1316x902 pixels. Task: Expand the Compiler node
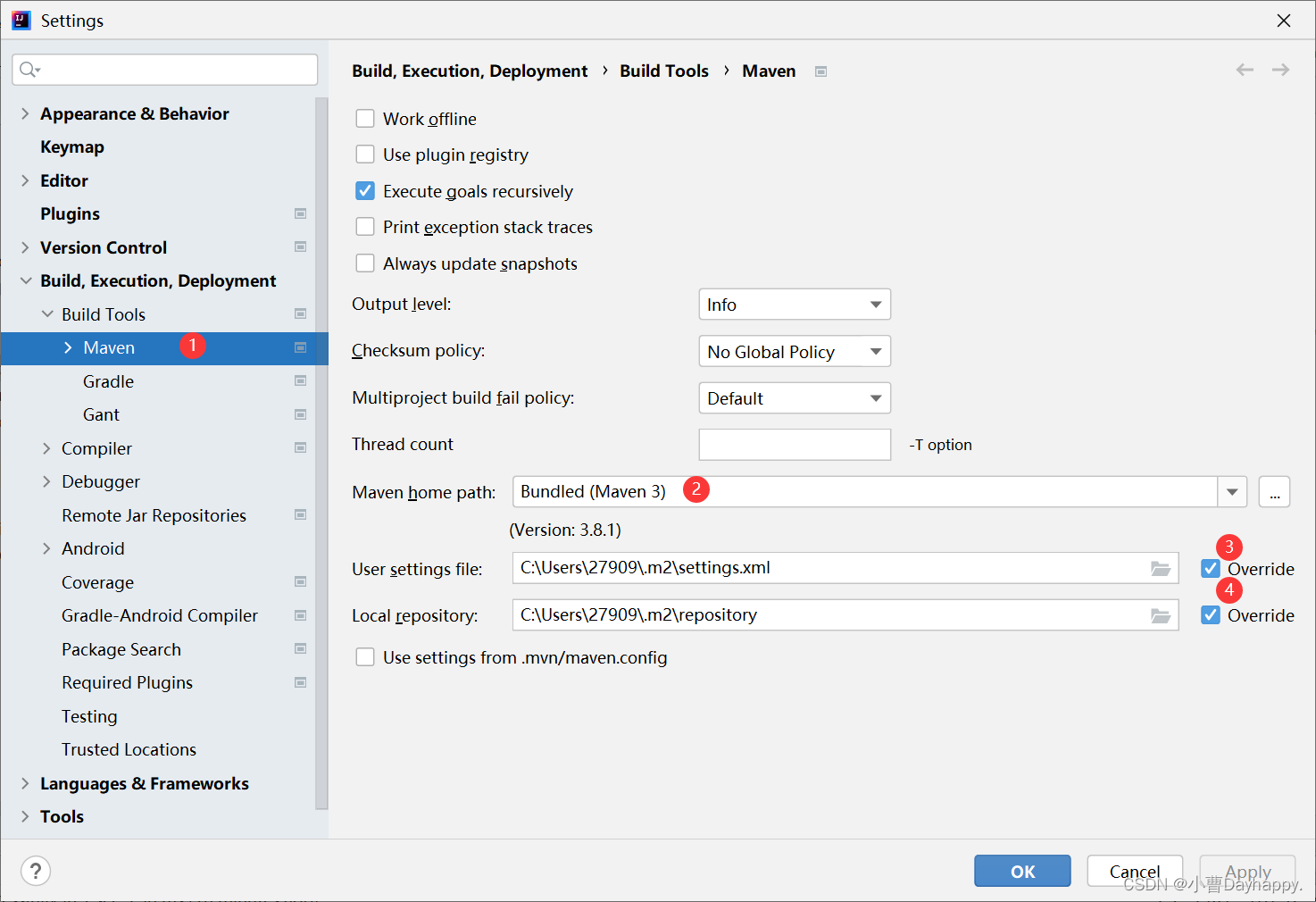click(x=46, y=448)
